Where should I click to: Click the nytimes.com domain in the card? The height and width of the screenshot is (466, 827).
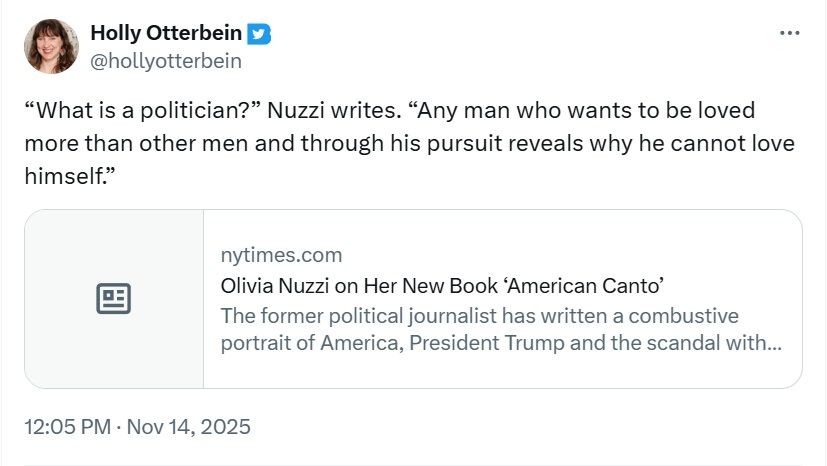(x=281, y=255)
